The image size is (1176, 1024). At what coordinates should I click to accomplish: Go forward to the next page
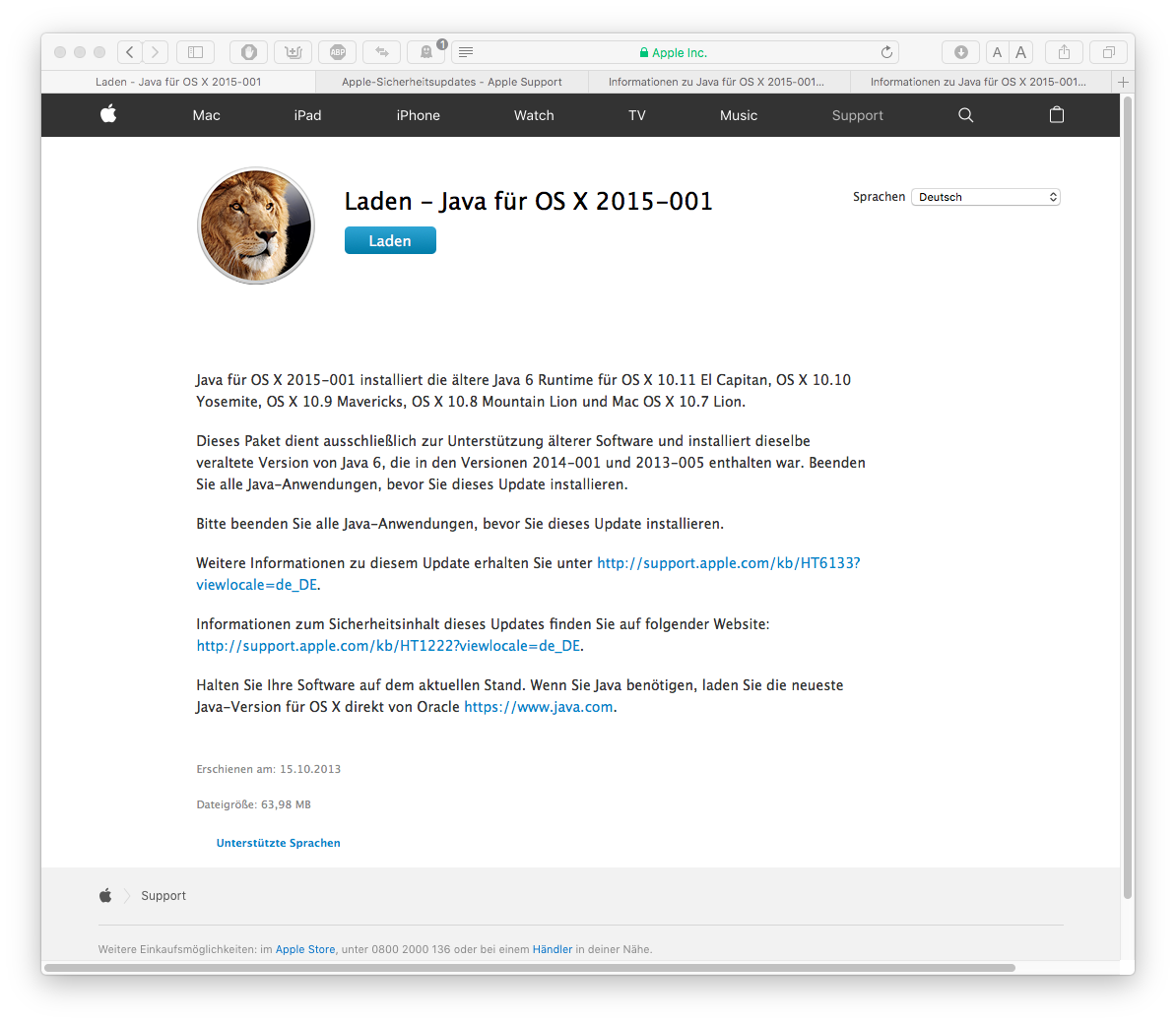[x=156, y=52]
